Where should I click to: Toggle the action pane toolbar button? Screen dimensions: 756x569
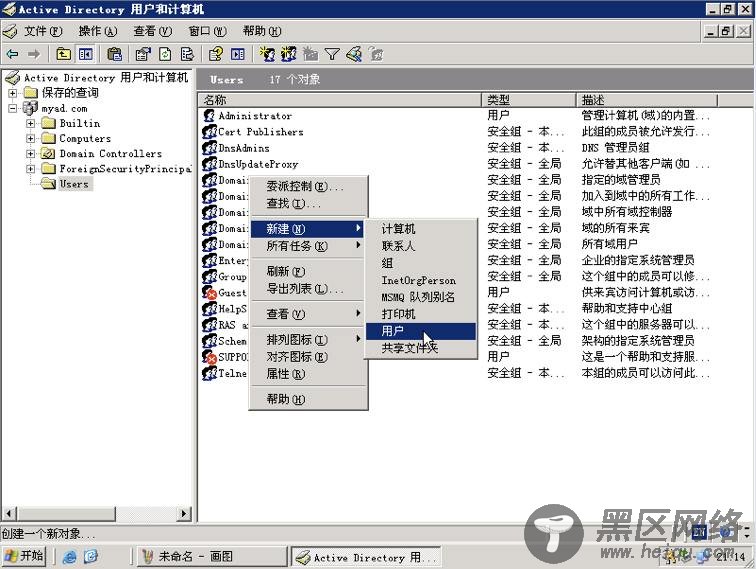(x=238, y=54)
